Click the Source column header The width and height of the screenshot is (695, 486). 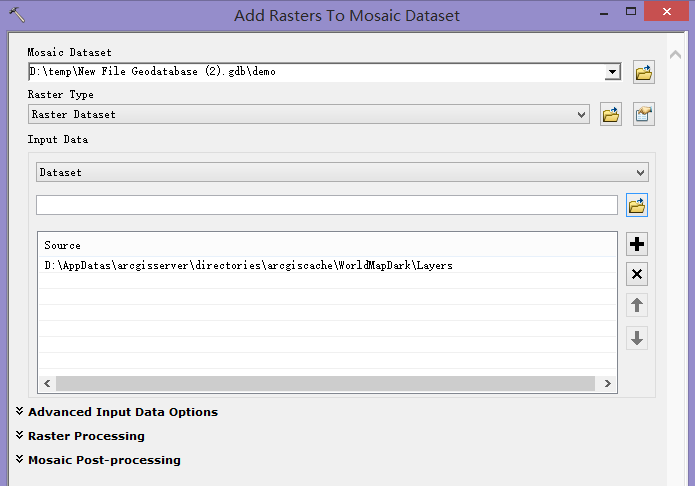327,245
